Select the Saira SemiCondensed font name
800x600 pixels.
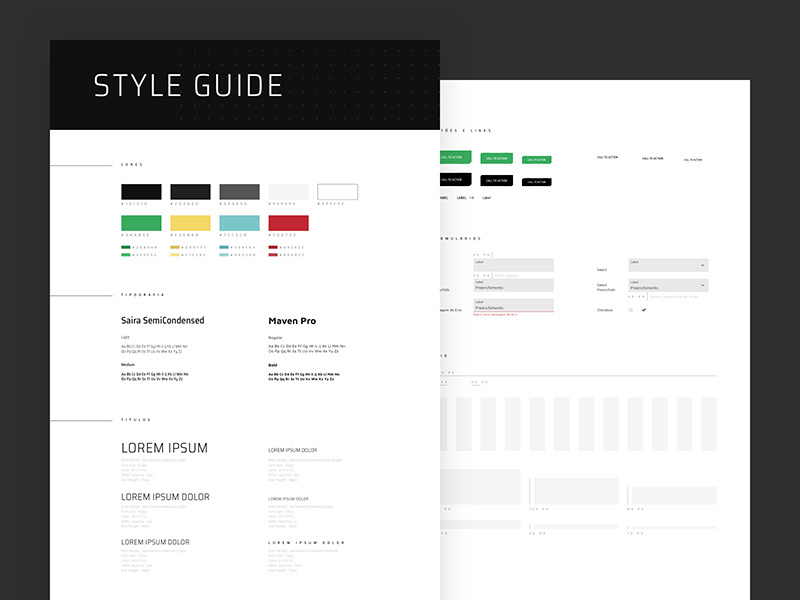click(163, 320)
